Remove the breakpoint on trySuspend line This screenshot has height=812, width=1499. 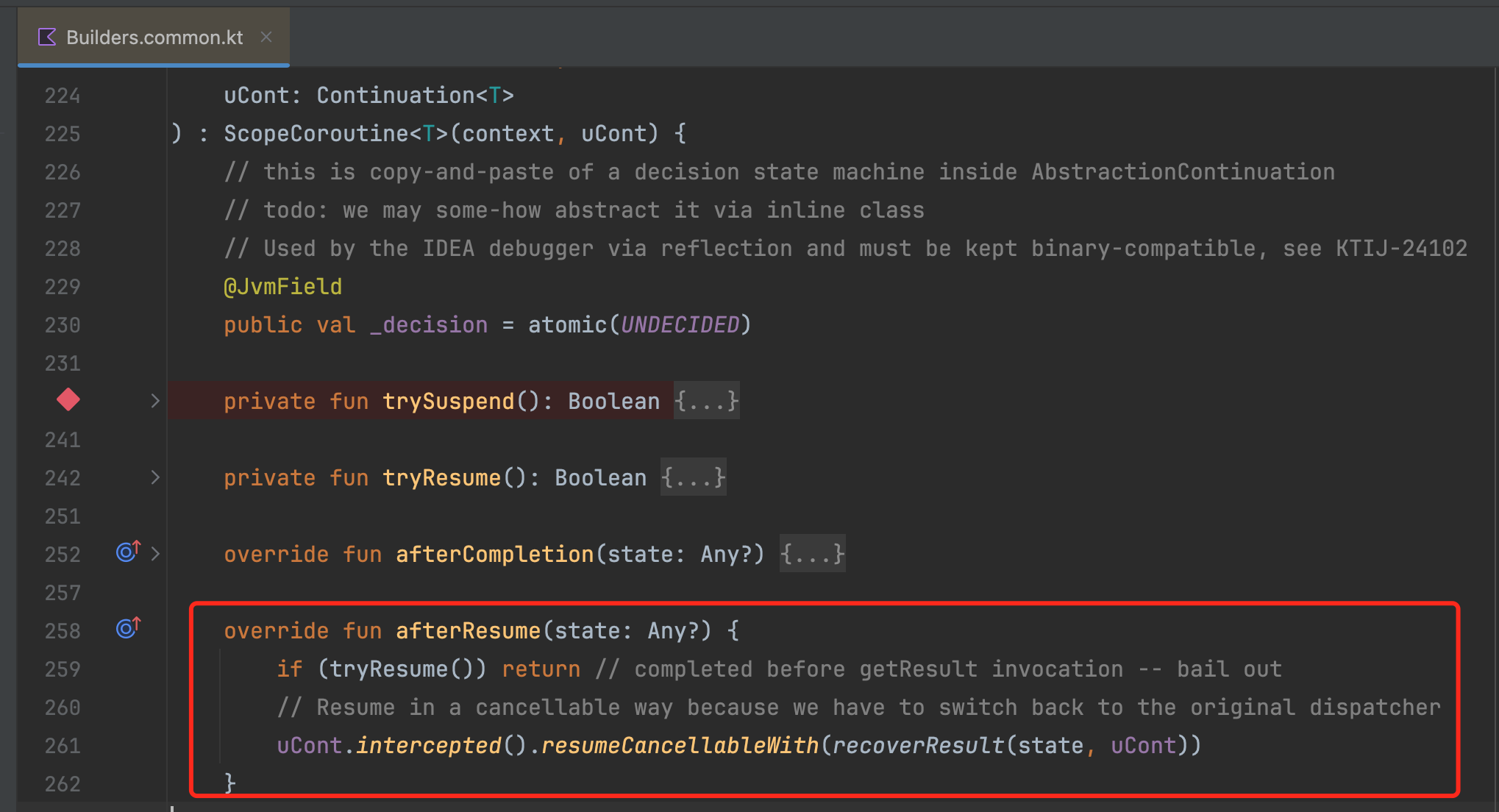click(x=68, y=400)
